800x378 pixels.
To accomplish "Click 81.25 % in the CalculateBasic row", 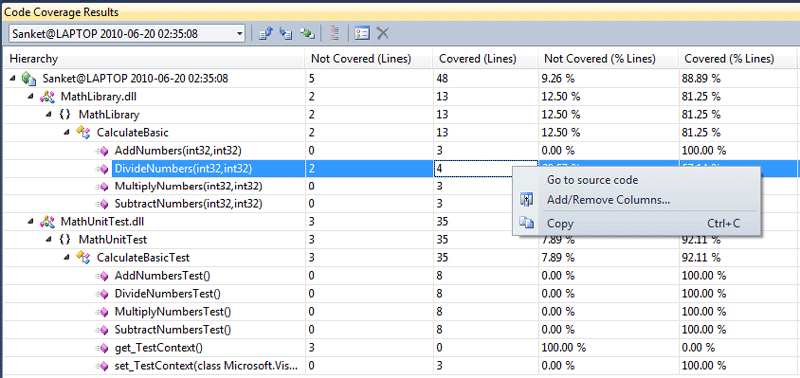I will coord(701,133).
